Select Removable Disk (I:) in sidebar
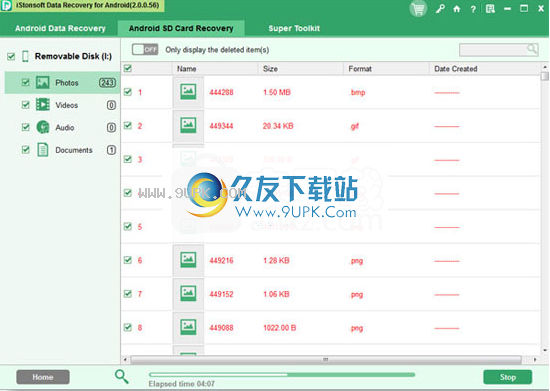 coord(73,56)
